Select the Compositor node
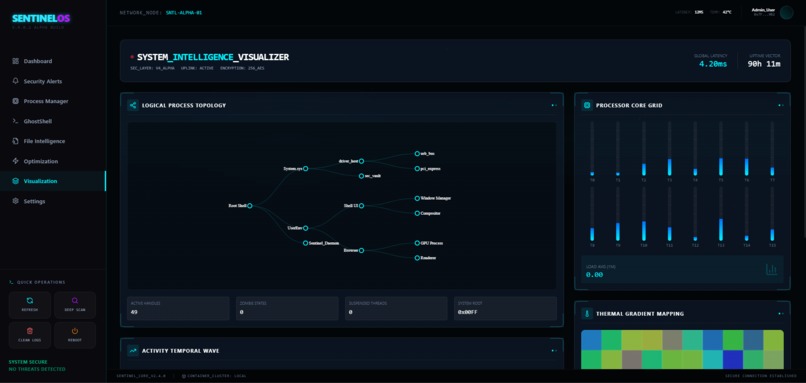806x383 pixels. click(x=417, y=213)
